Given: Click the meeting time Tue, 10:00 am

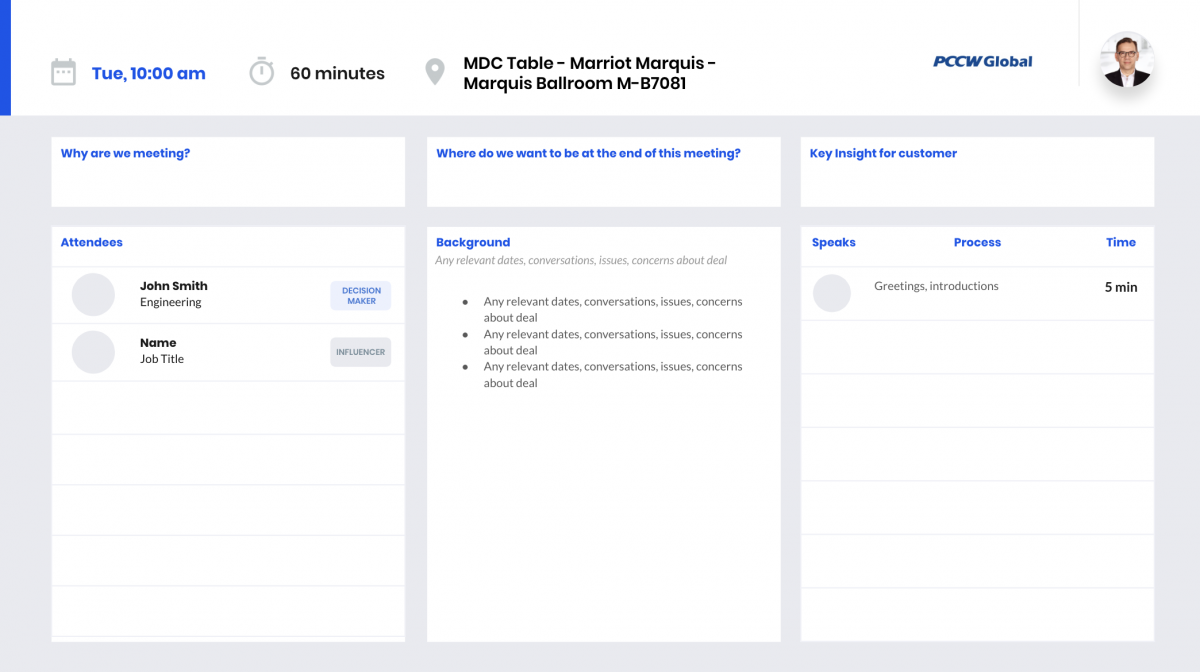Looking at the screenshot, I should click(x=148, y=73).
